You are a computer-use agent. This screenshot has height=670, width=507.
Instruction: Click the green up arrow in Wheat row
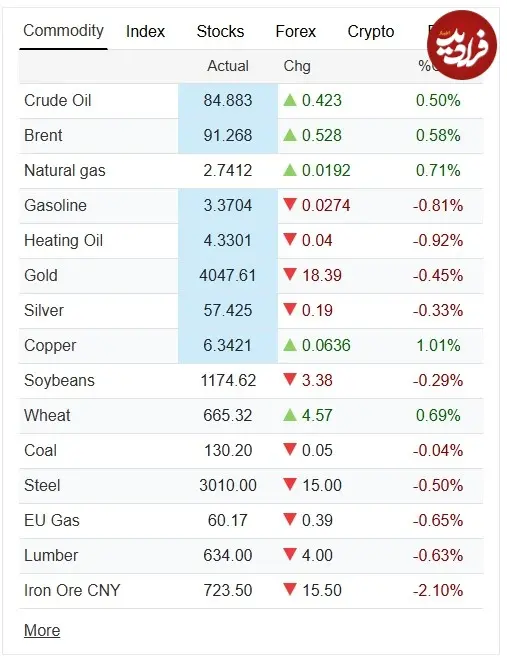[290, 415]
